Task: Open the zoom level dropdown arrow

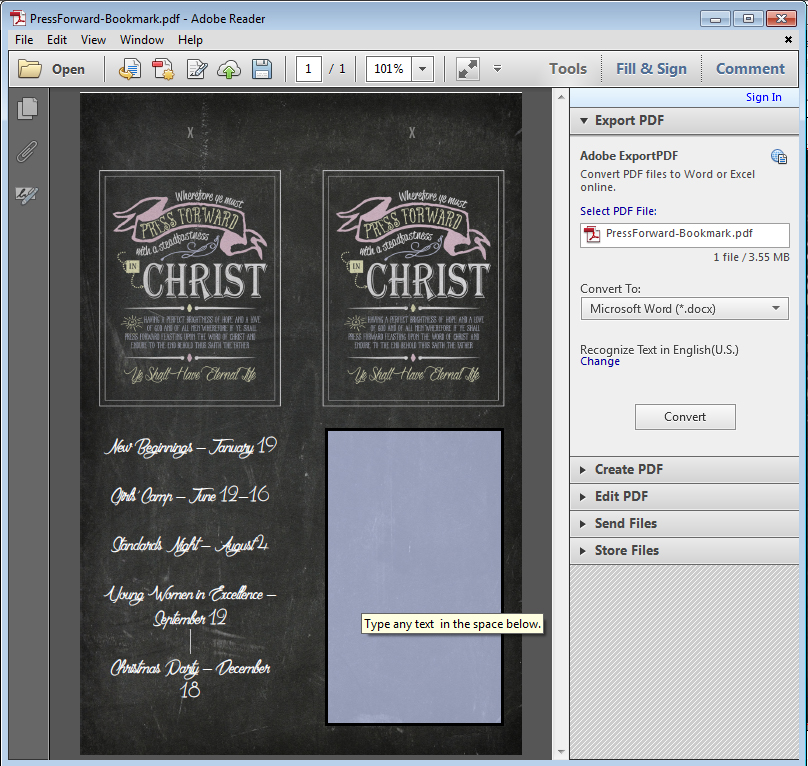Action: pos(423,69)
